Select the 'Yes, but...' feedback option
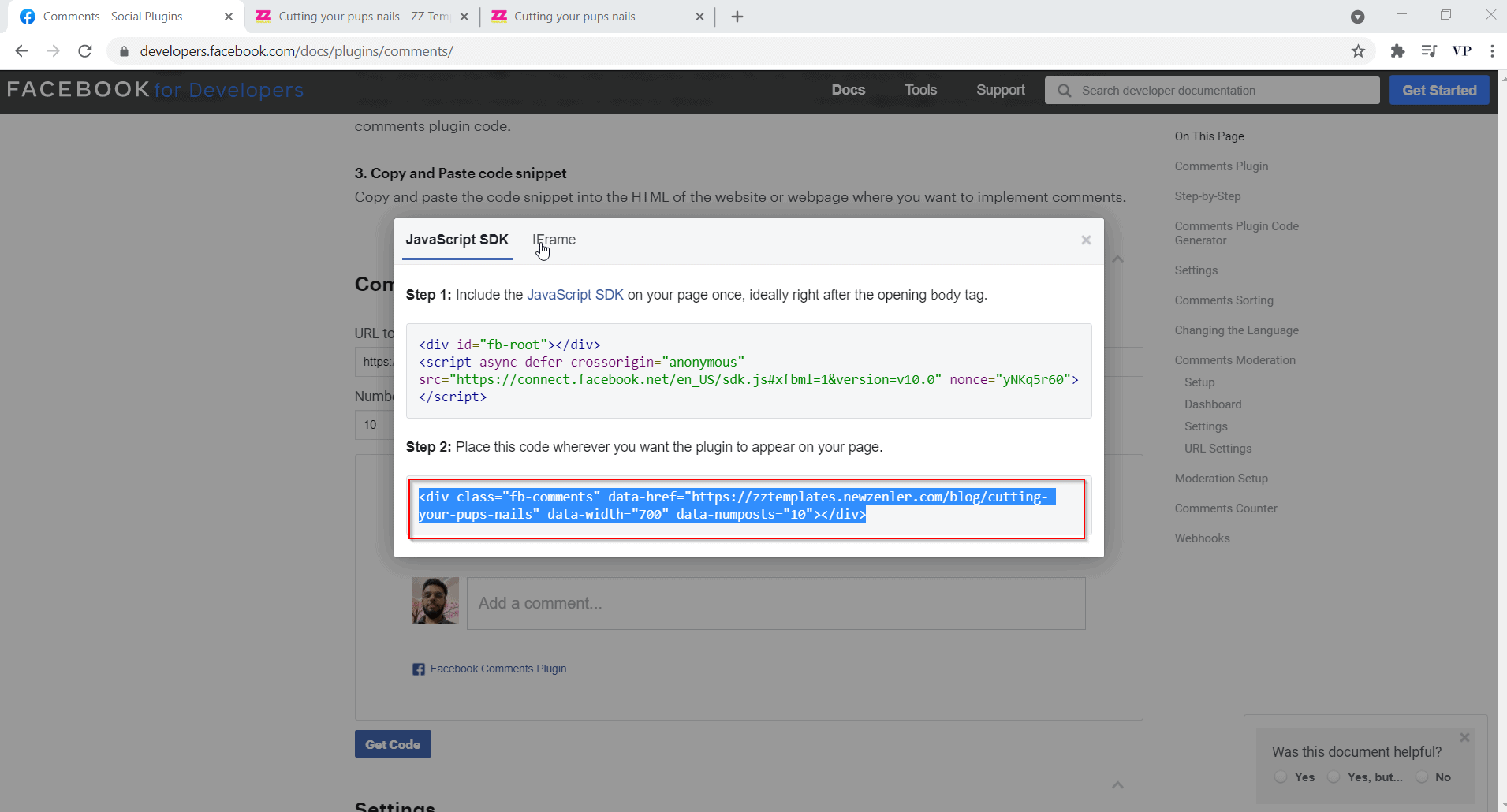This screenshot has width=1507, height=812. click(1335, 777)
